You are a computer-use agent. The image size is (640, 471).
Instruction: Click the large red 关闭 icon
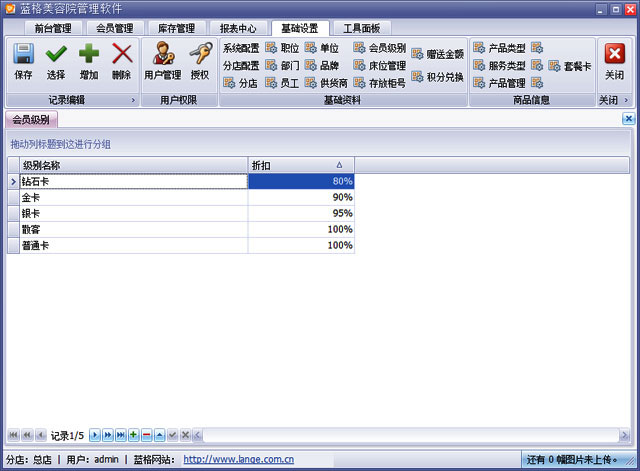pos(615,54)
